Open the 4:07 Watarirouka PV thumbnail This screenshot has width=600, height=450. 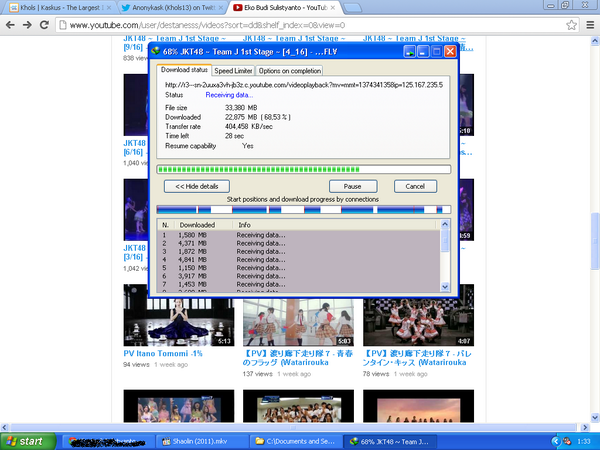(x=418, y=321)
